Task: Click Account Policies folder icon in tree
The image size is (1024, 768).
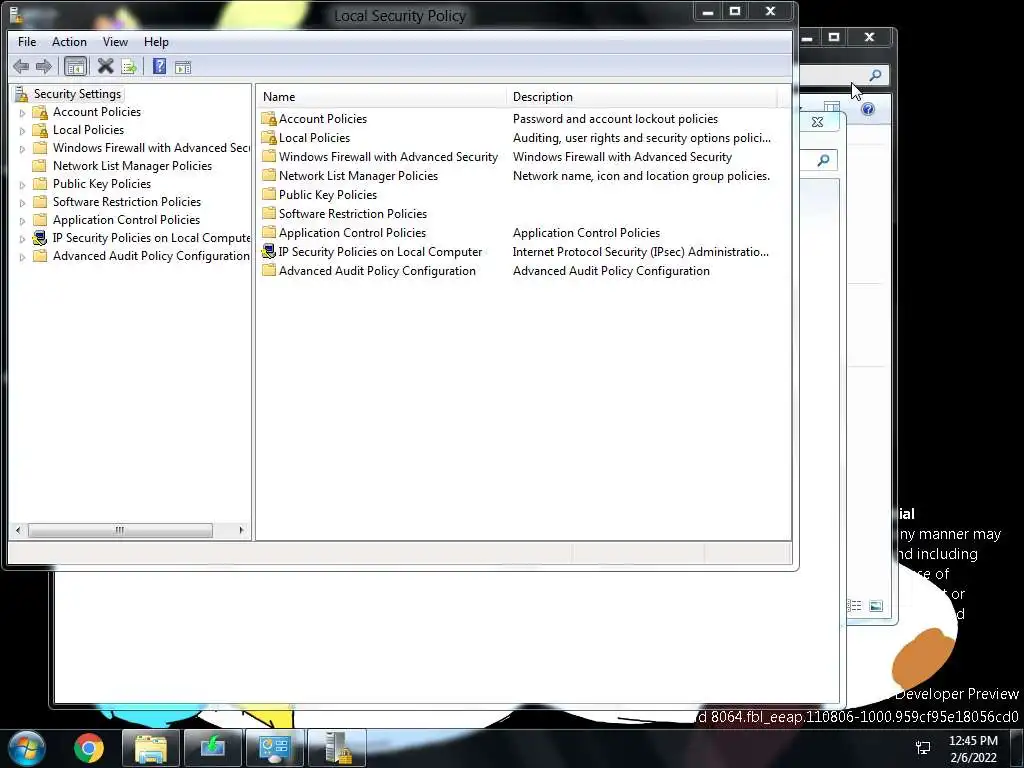Action: coord(40,112)
